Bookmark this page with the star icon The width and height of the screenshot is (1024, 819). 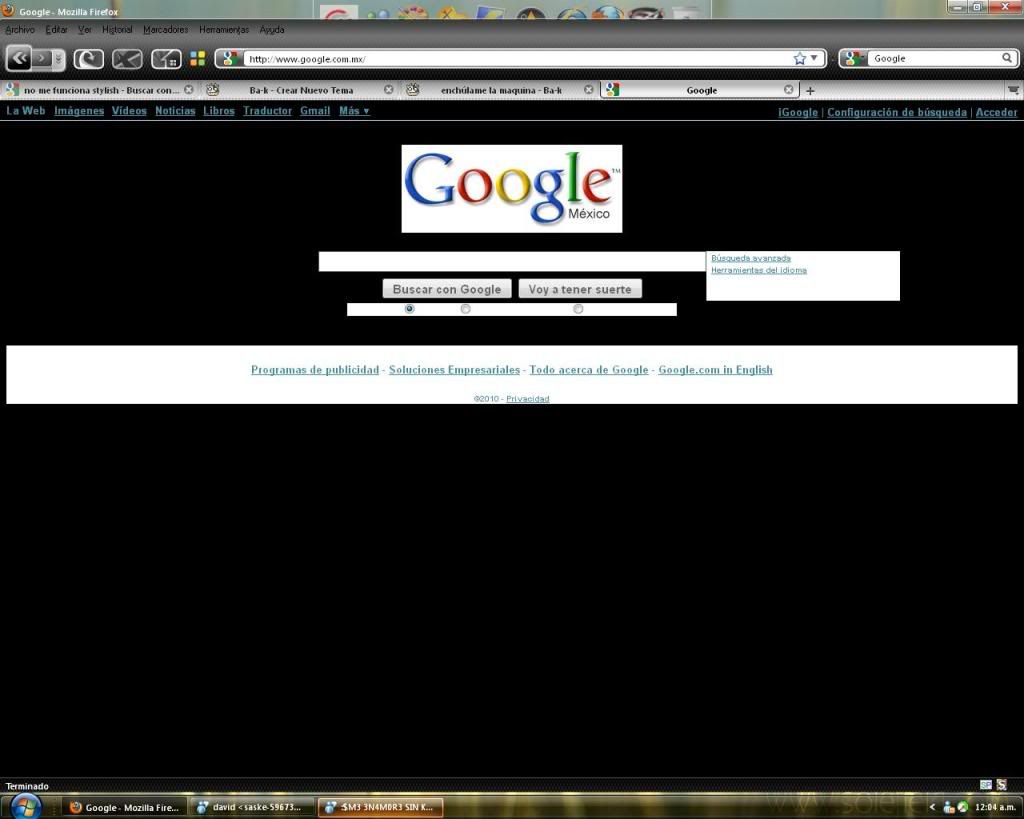(x=799, y=59)
